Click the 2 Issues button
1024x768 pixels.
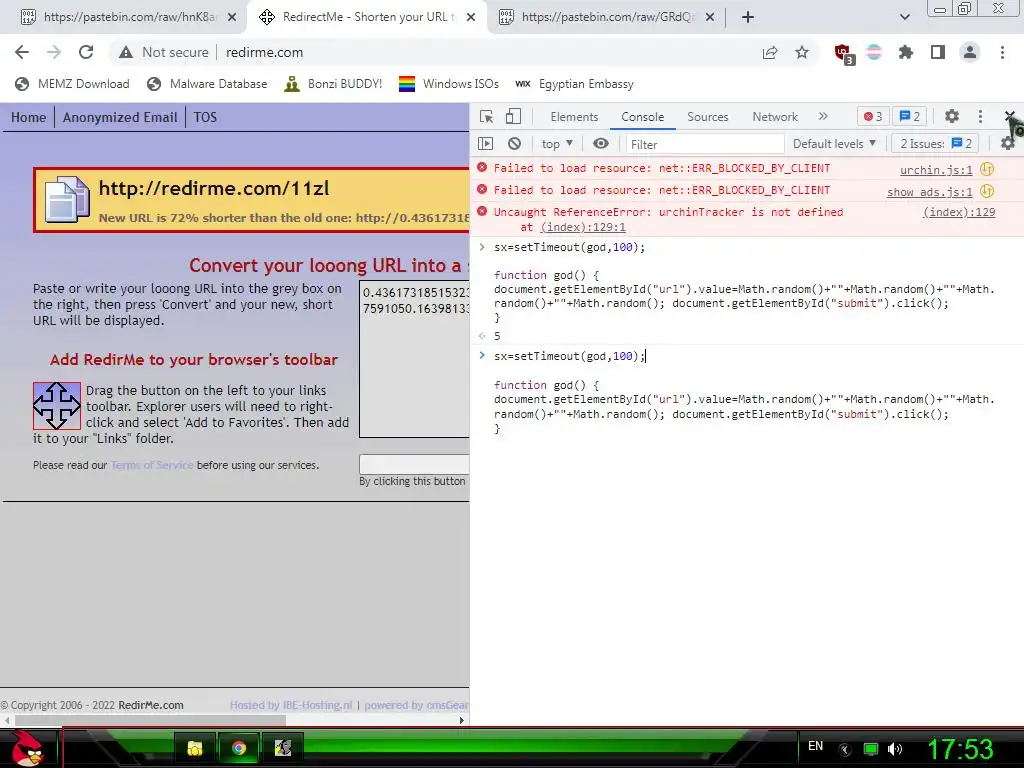click(935, 144)
